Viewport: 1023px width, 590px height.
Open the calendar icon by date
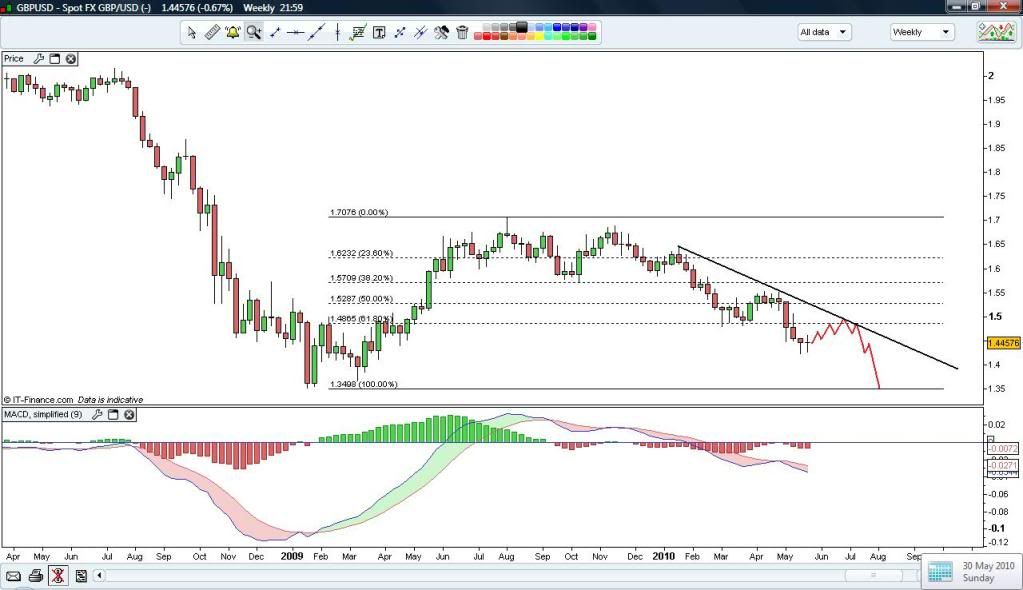click(940, 572)
